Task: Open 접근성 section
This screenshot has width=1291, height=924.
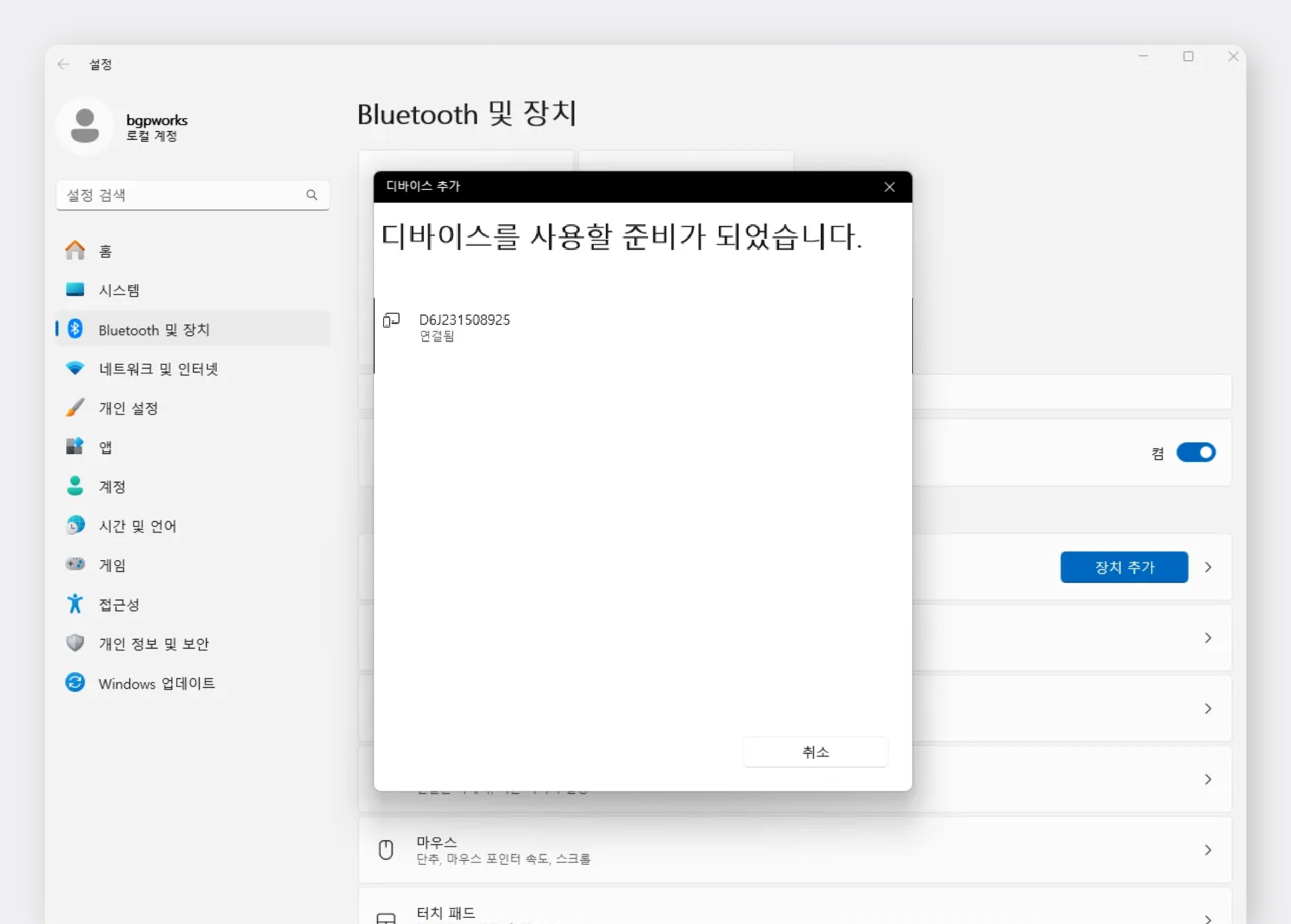Action: pos(193,604)
